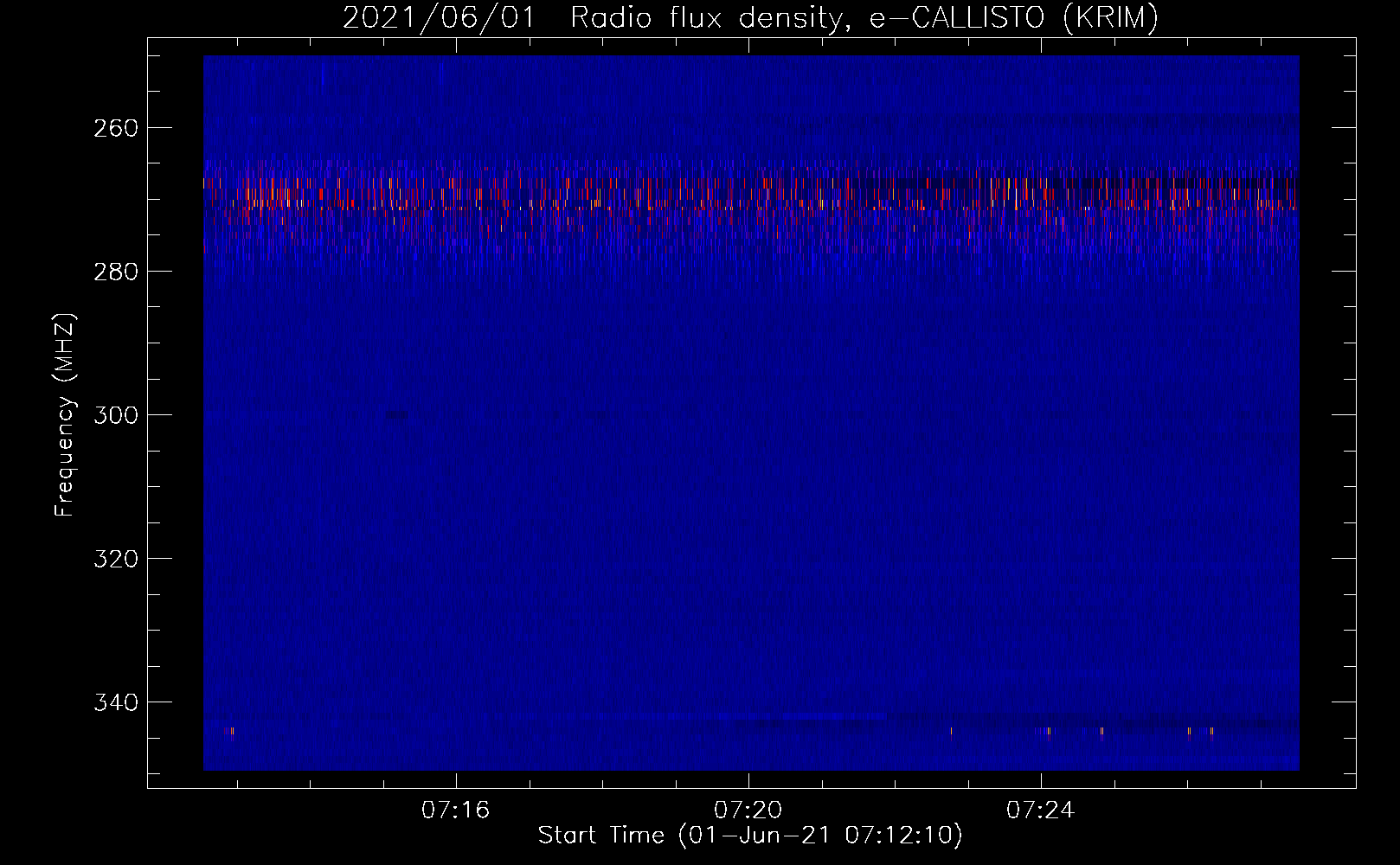Click the 340 frequency tick label

[x=116, y=702]
